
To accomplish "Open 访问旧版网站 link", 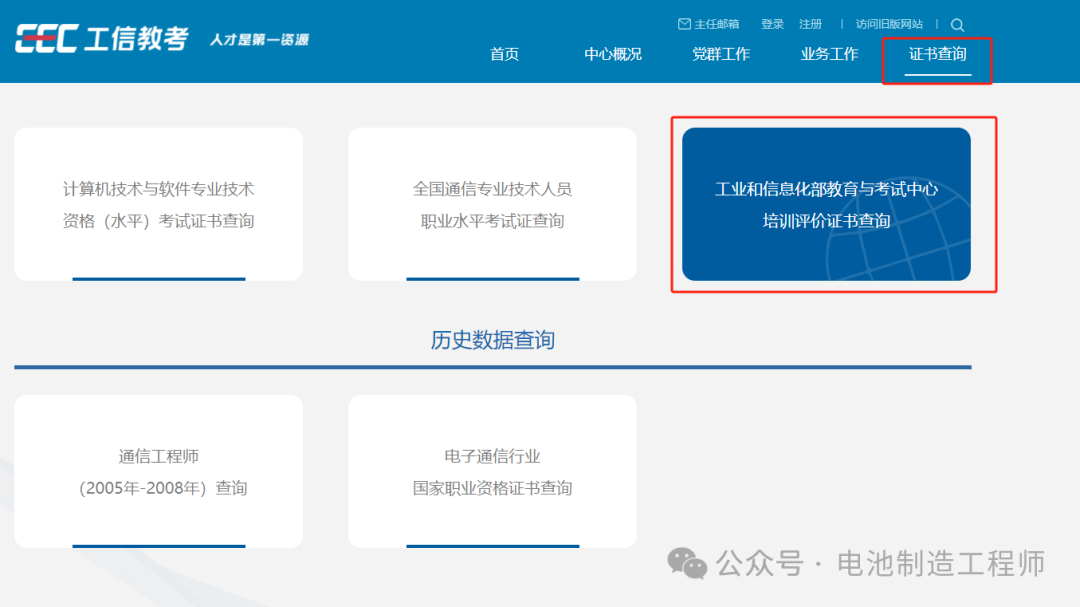I will tap(889, 24).
